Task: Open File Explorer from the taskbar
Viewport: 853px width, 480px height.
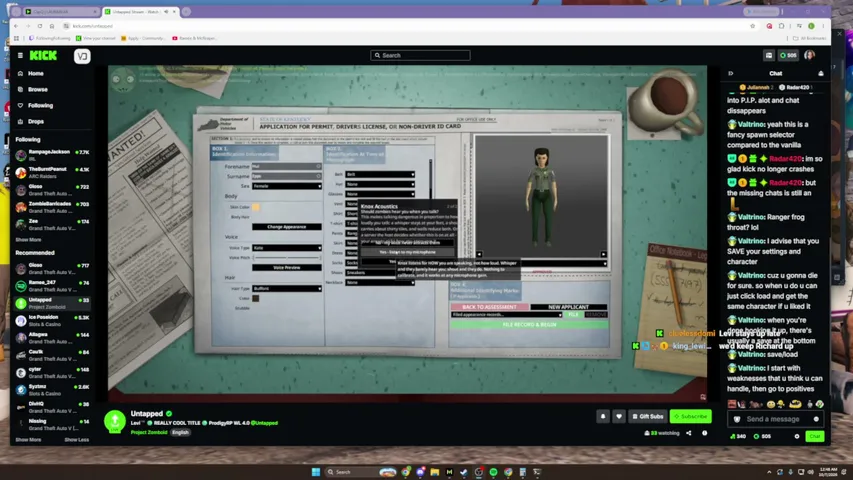Action: 435,472
